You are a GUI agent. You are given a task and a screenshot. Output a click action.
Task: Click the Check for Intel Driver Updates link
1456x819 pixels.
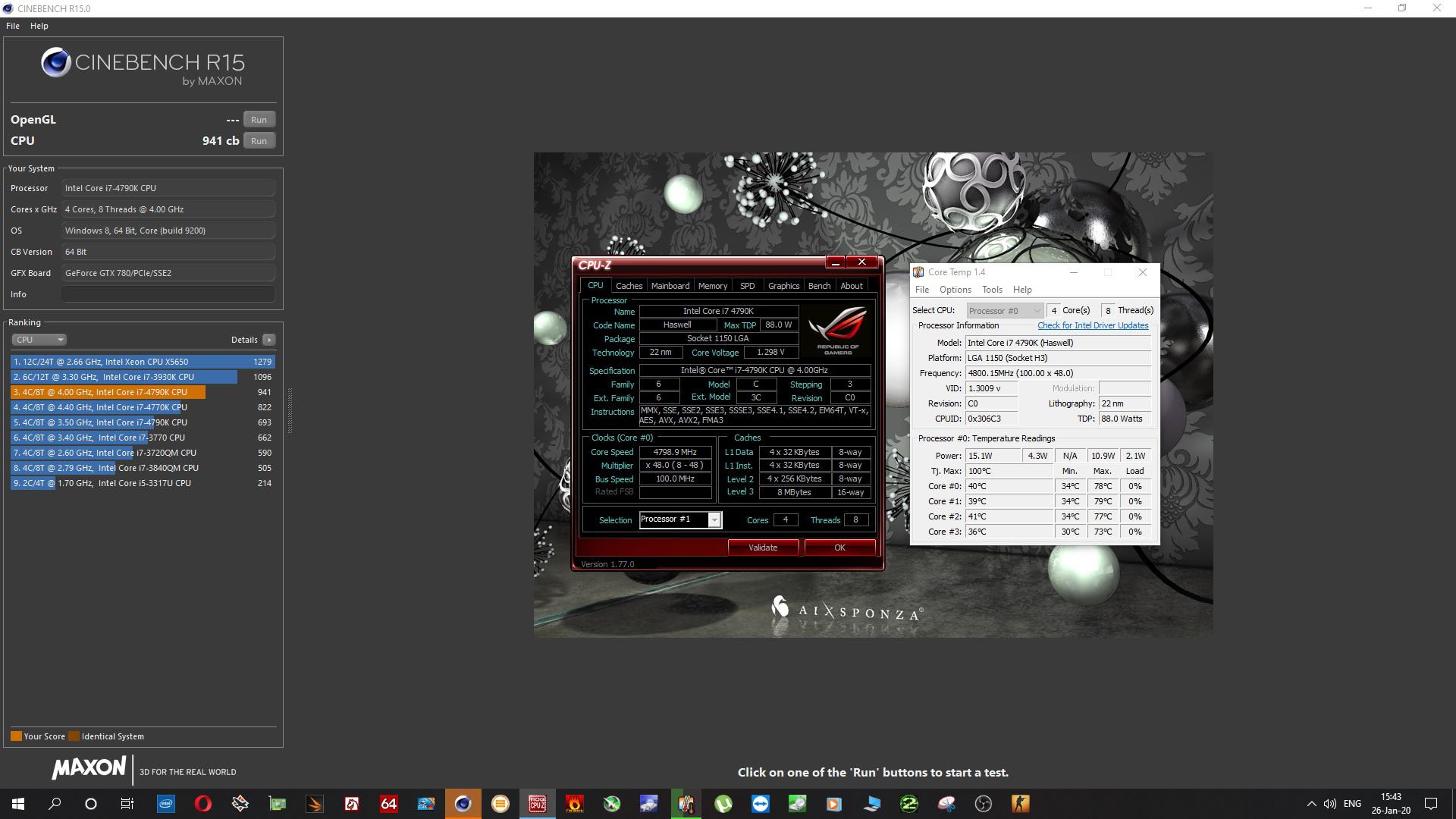[1093, 325]
